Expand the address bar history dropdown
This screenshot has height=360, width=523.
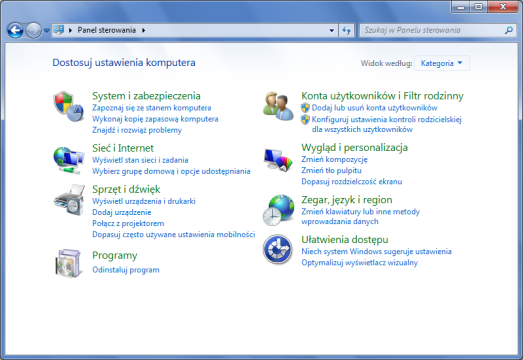point(332,30)
